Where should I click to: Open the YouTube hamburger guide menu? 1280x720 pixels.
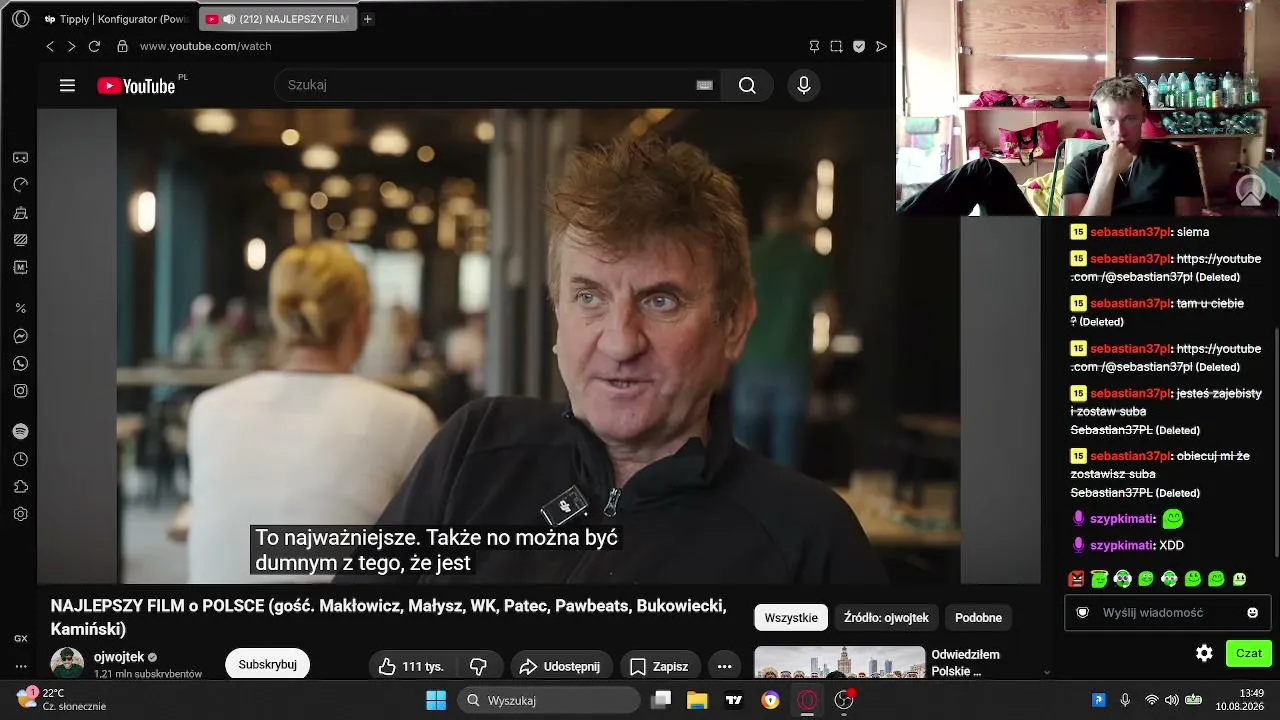click(67, 85)
